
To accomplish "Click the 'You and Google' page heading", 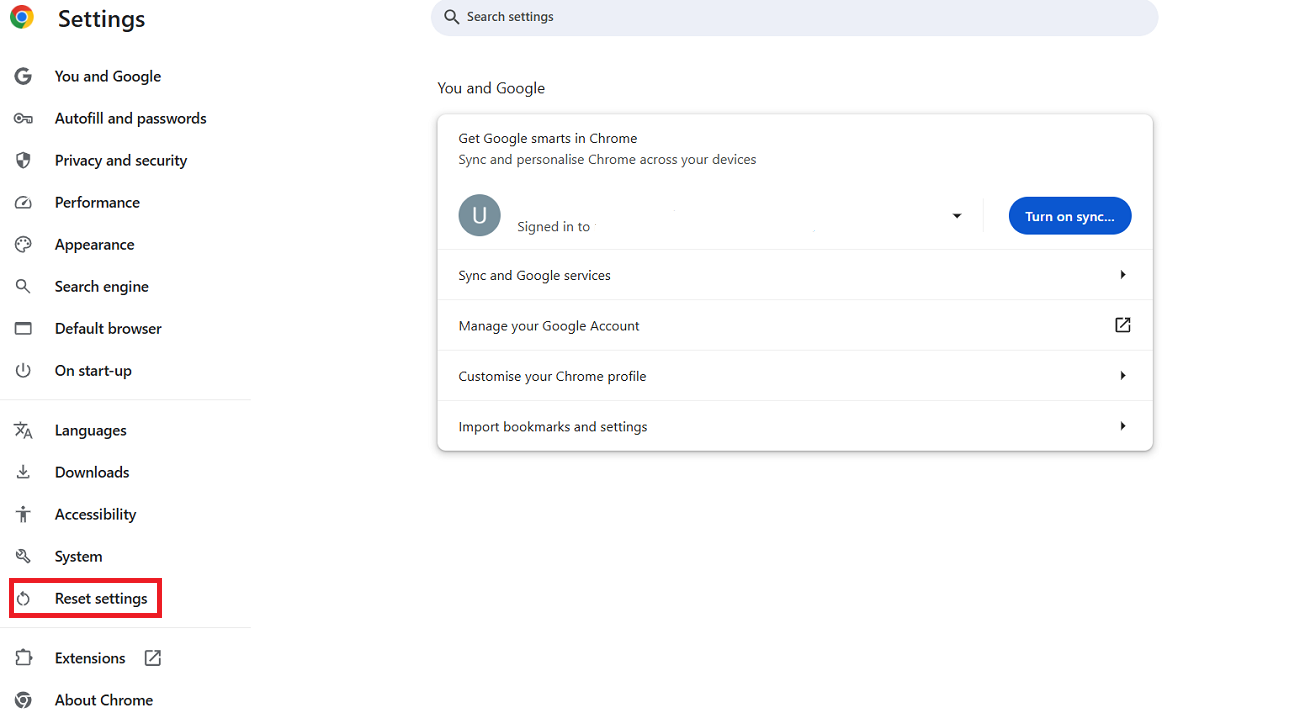I will point(491,88).
